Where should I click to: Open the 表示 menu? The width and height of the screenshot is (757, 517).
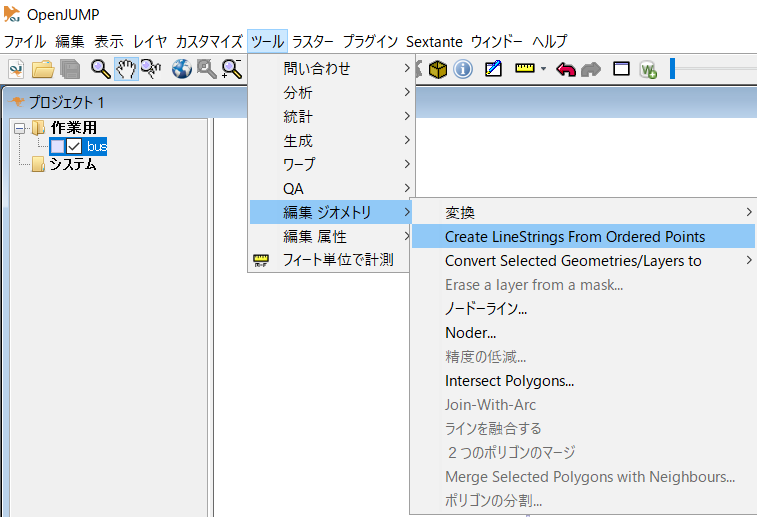[x=109, y=42]
